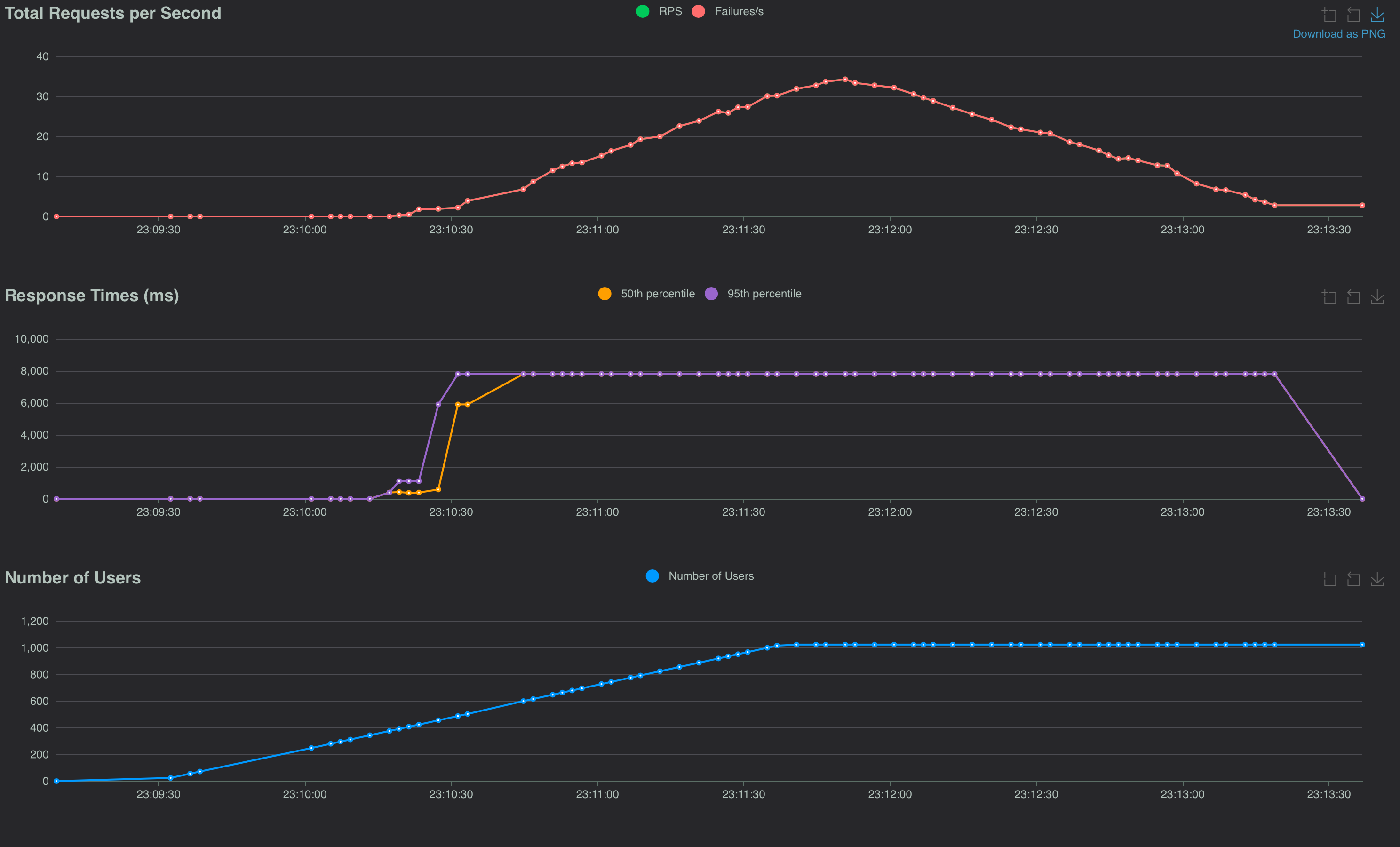
Task: Click zoom reset icon on Response Times chart
Action: [x=1353, y=297]
